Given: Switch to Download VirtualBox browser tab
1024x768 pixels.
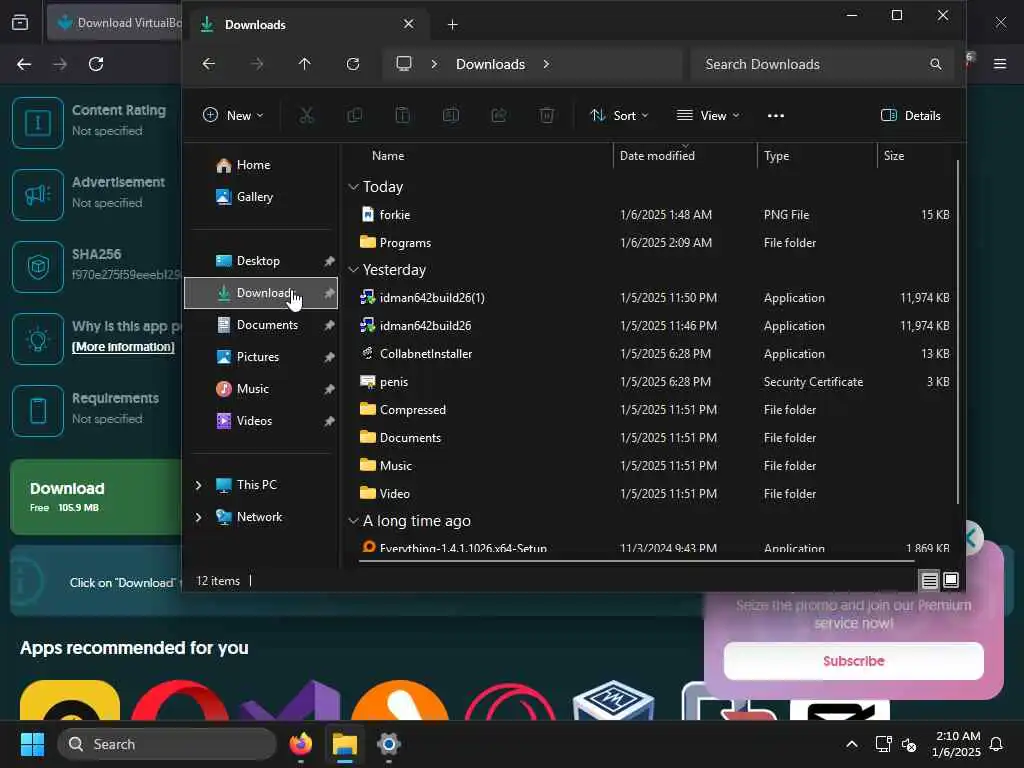Looking at the screenshot, I should [x=116, y=23].
